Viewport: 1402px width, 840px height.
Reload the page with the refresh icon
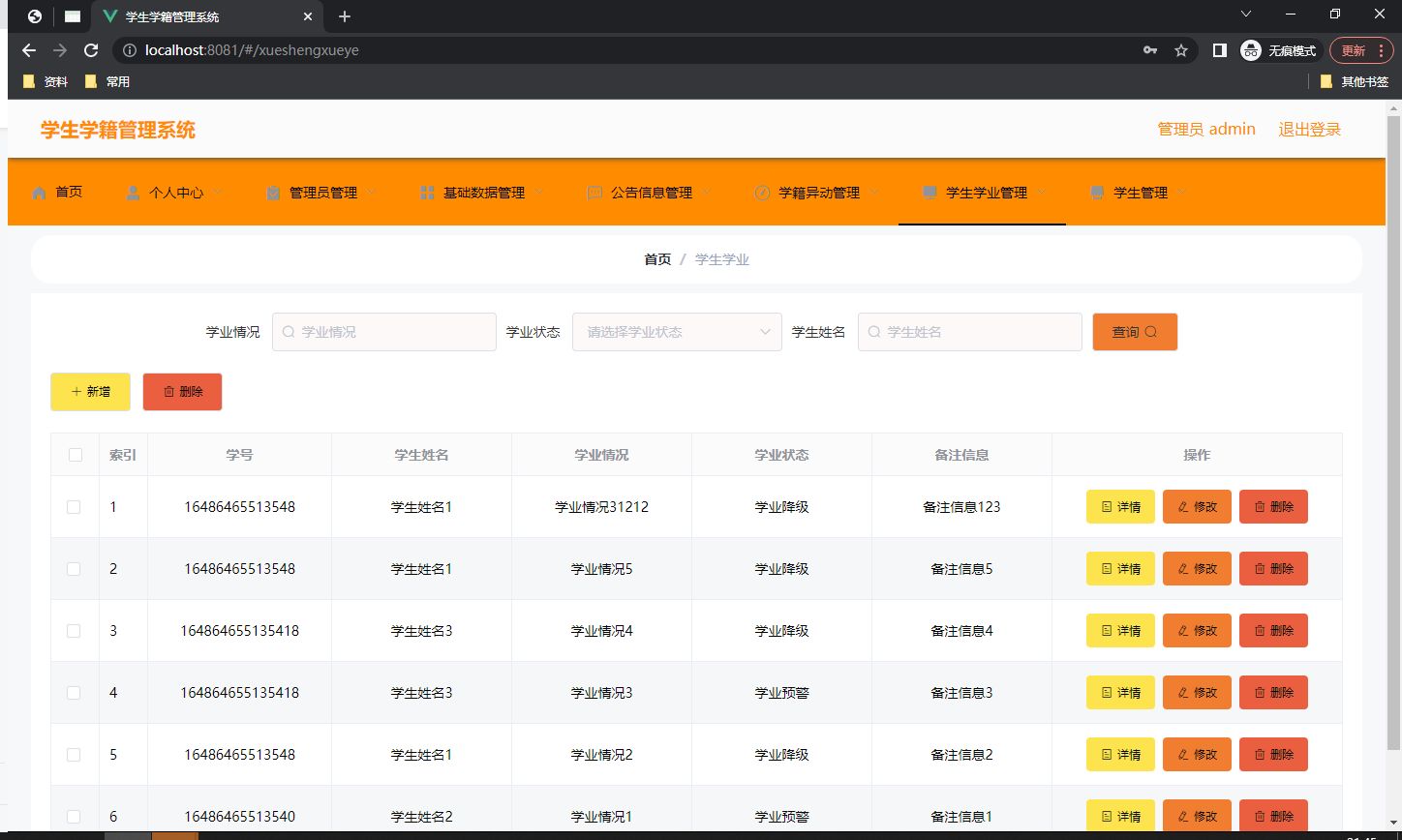pyautogui.click(x=91, y=50)
